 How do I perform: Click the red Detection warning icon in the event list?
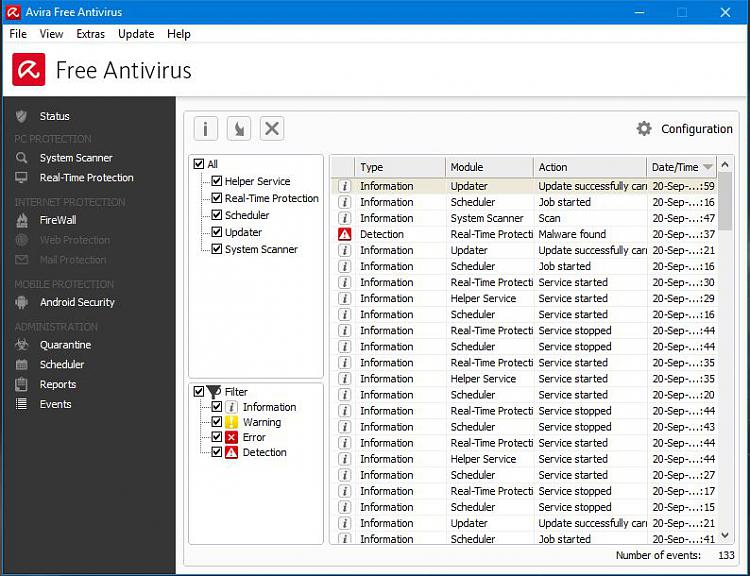(x=344, y=234)
